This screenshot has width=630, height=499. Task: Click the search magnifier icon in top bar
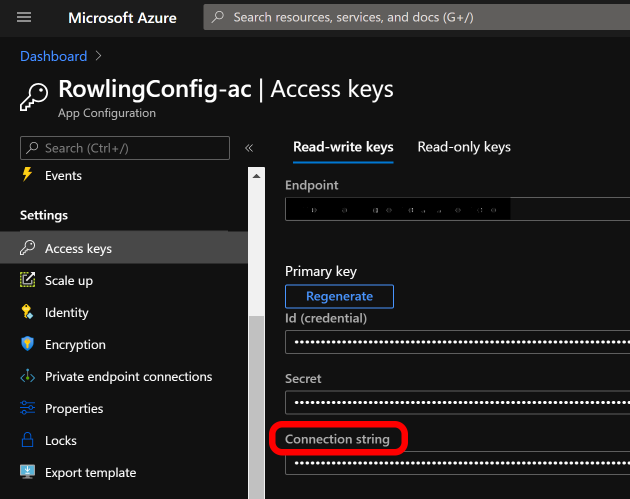pyautogui.click(x=218, y=17)
